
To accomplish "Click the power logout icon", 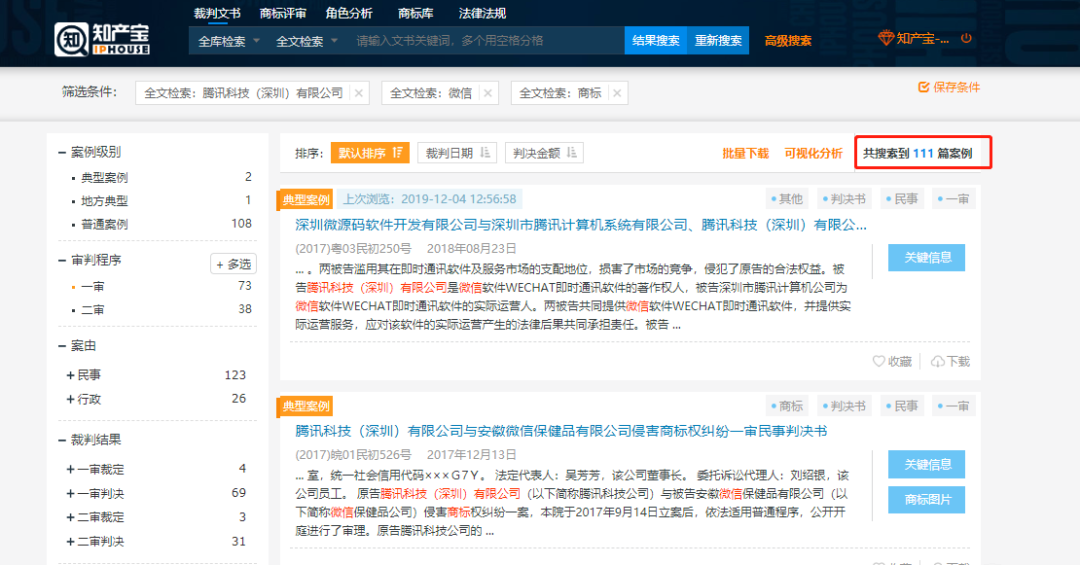I will point(966,39).
